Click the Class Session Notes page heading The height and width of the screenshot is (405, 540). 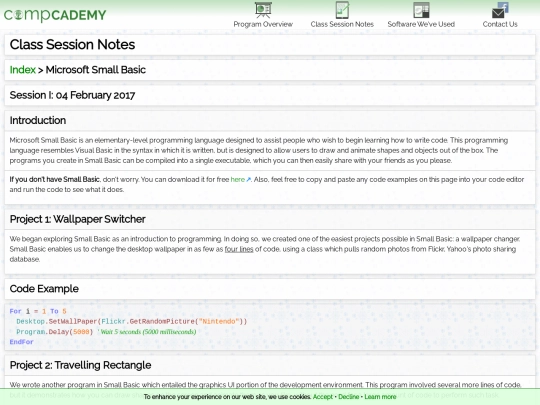(x=72, y=45)
